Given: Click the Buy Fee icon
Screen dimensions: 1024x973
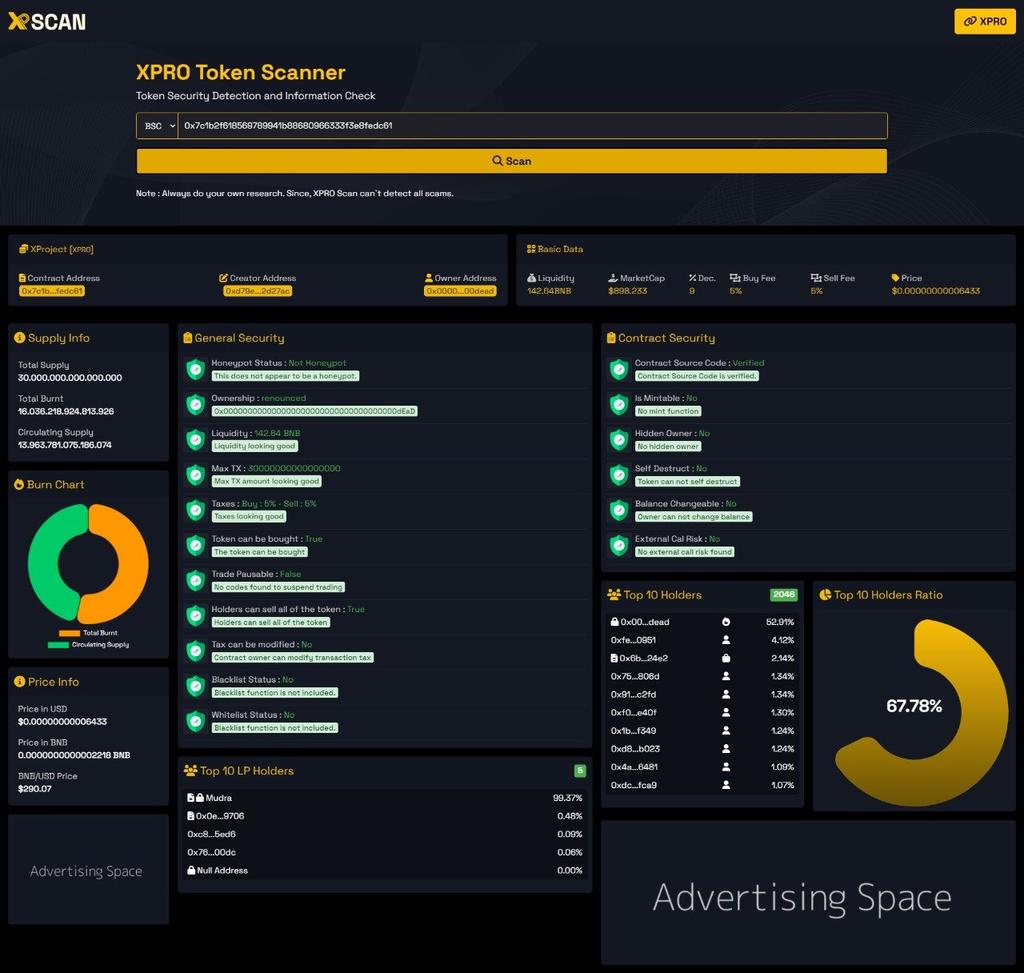Looking at the screenshot, I should coord(735,278).
